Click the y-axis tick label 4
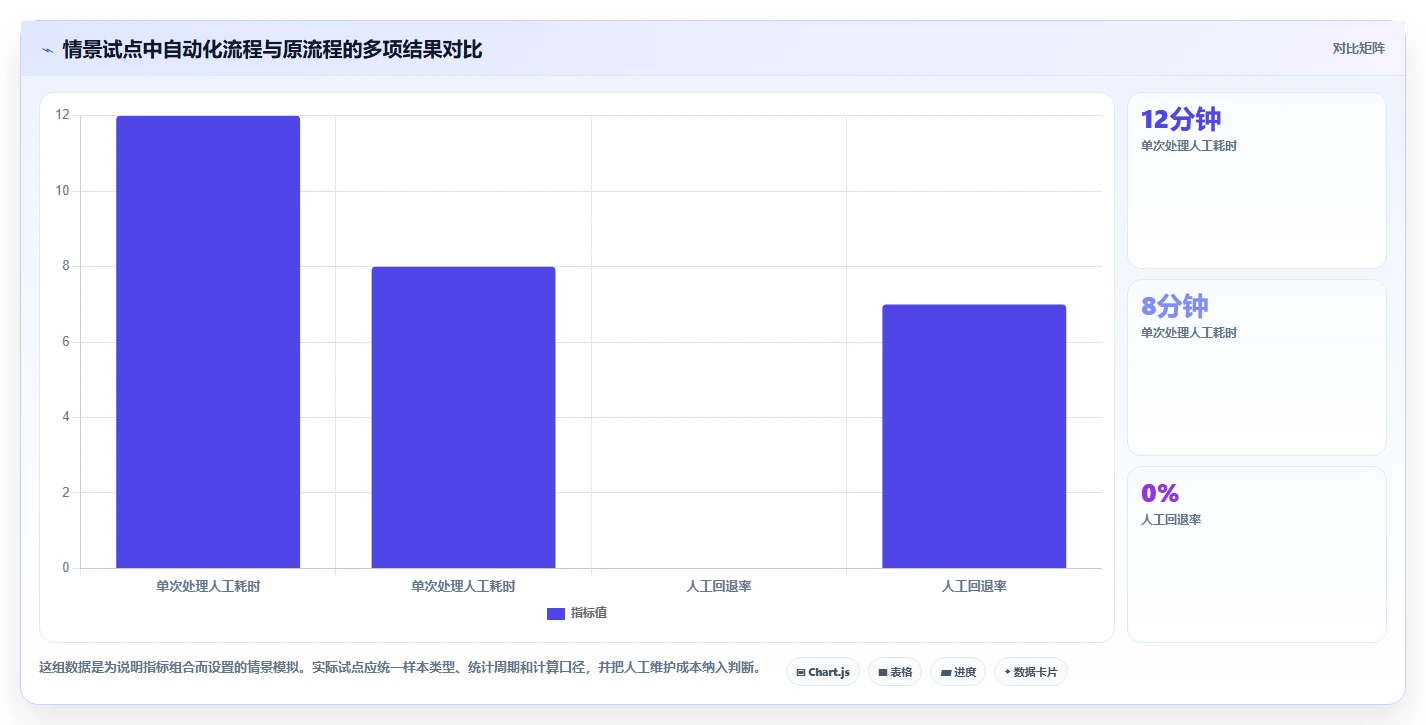 point(66,417)
